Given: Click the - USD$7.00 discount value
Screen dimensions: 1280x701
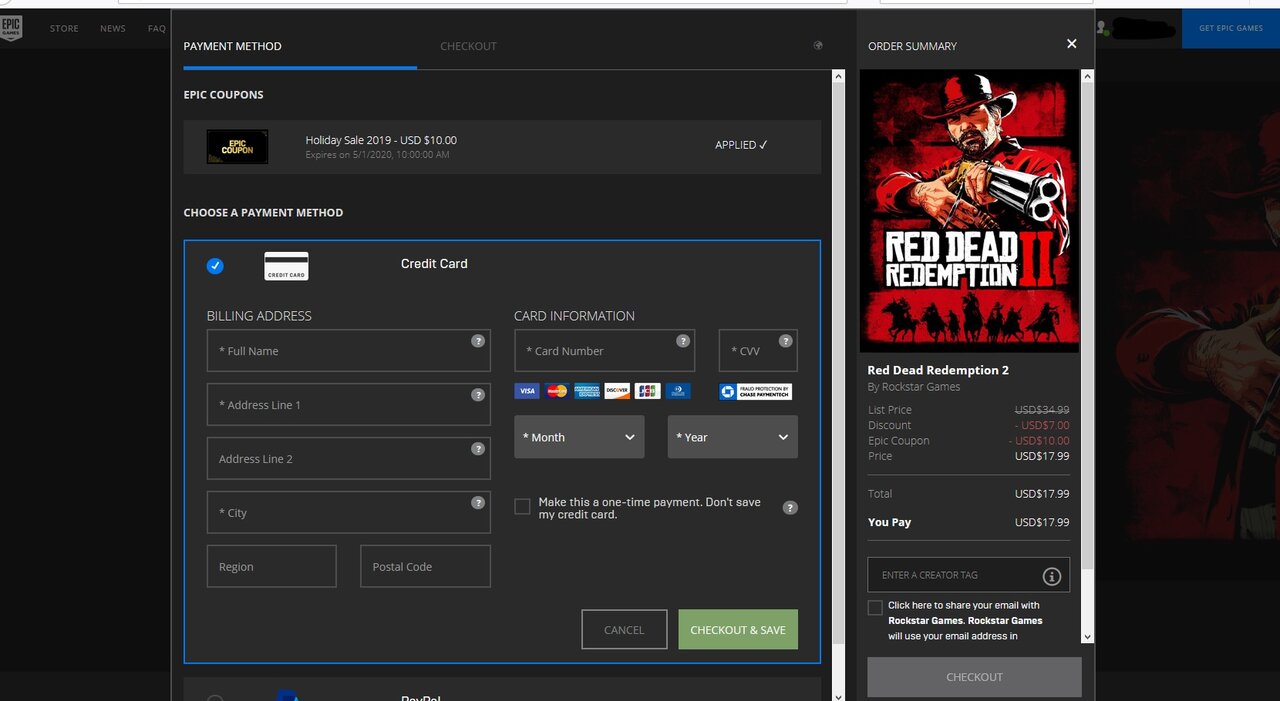Looking at the screenshot, I should pos(1042,425).
